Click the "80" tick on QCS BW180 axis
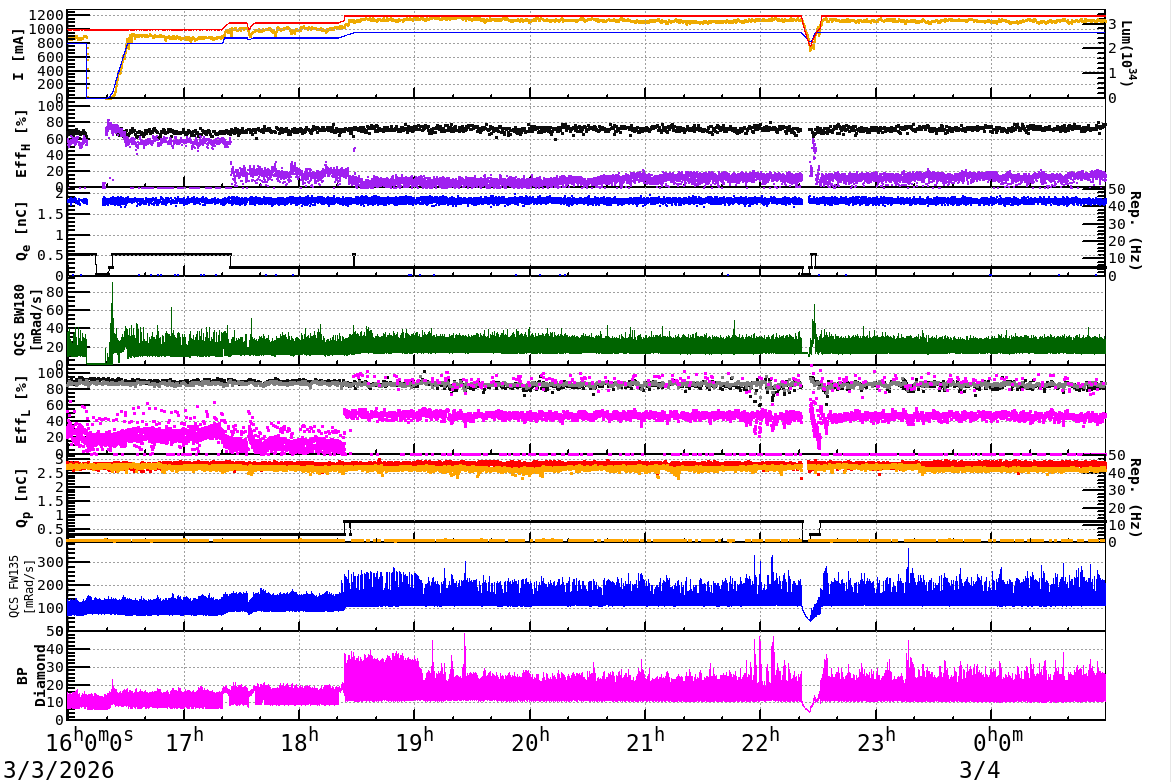This screenshot has width=1172, height=782. [55, 292]
